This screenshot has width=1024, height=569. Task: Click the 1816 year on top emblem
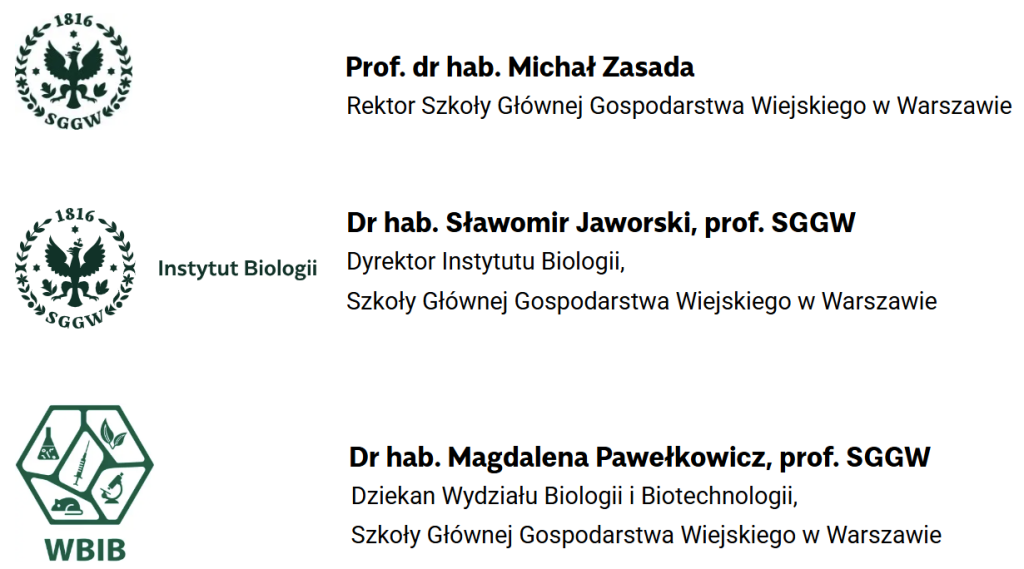coord(72,19)
